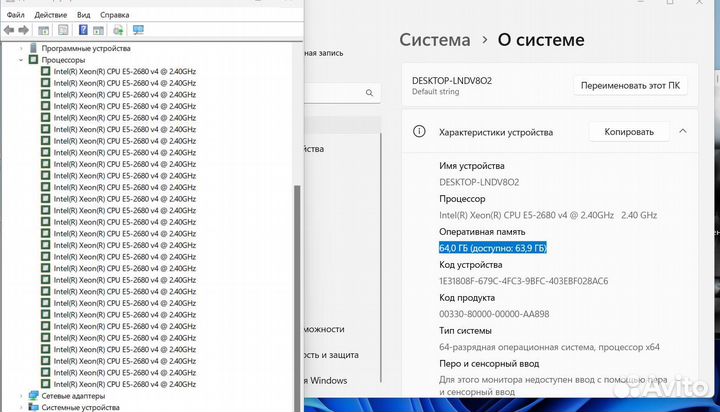Open the Файл menu
Screen dimensions: 720x412
[x=16, y=15]
